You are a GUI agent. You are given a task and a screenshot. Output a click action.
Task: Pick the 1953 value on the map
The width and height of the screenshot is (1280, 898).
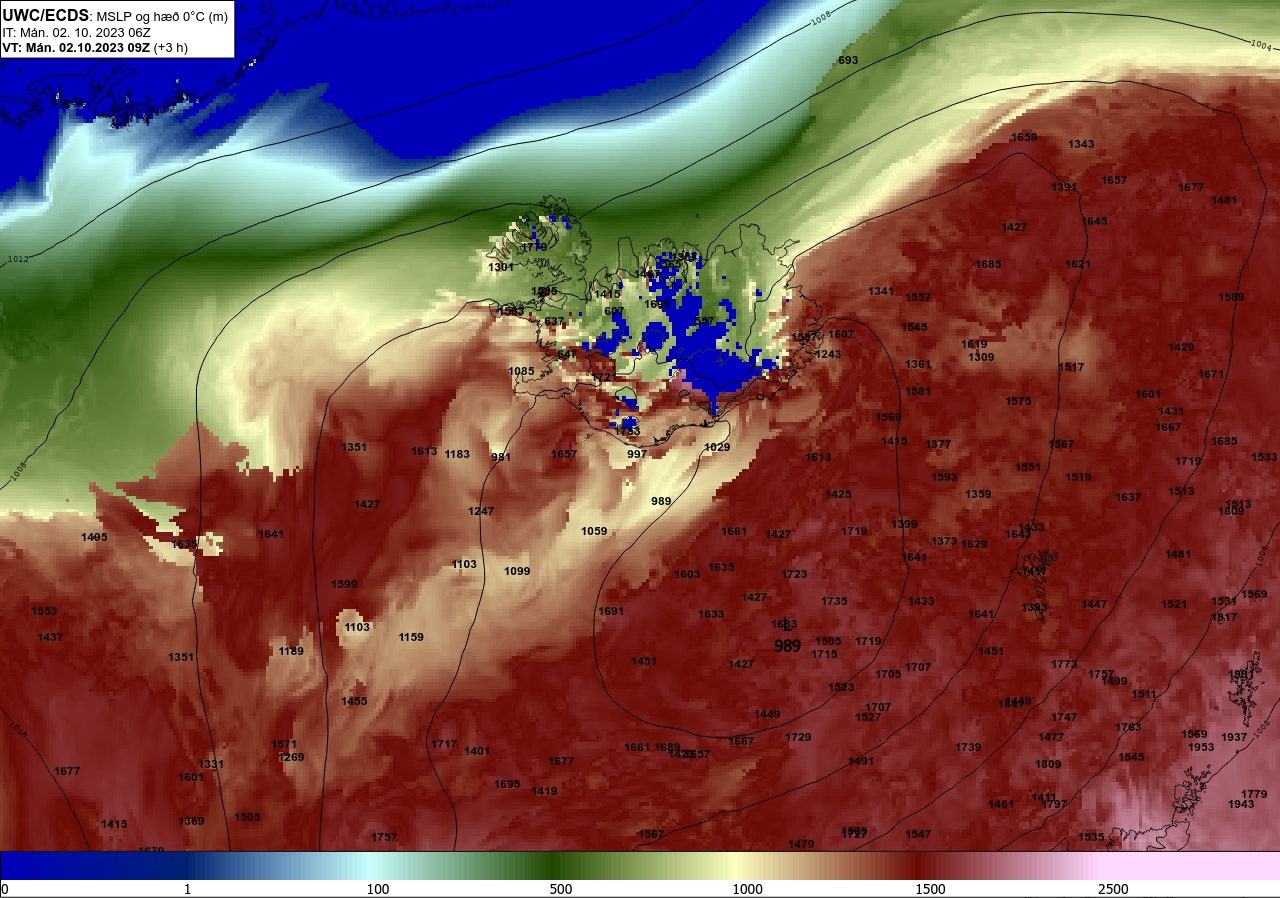[x=1201, y=747]
